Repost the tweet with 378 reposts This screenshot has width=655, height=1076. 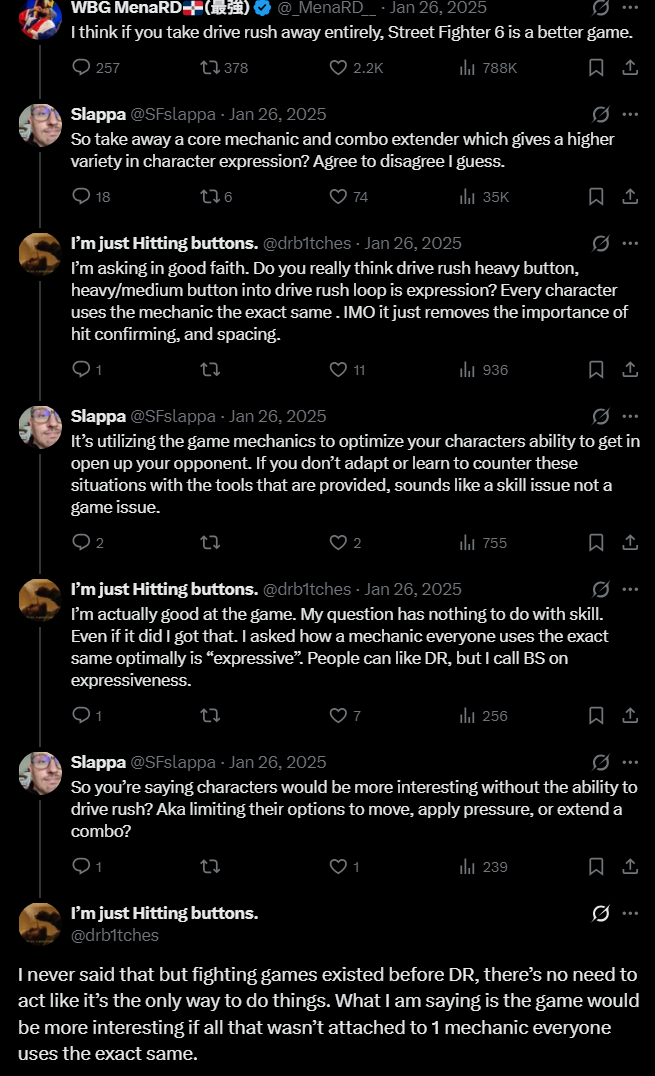224,67
